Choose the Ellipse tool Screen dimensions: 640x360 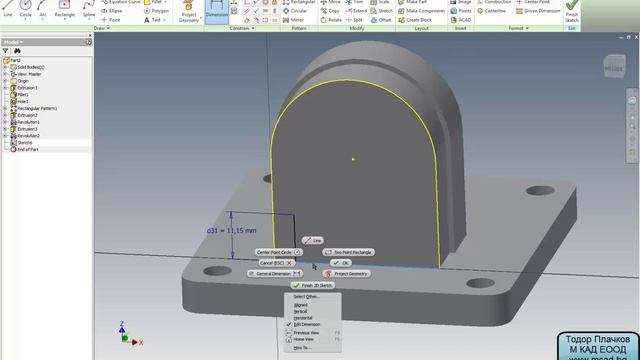pos(112,11)
